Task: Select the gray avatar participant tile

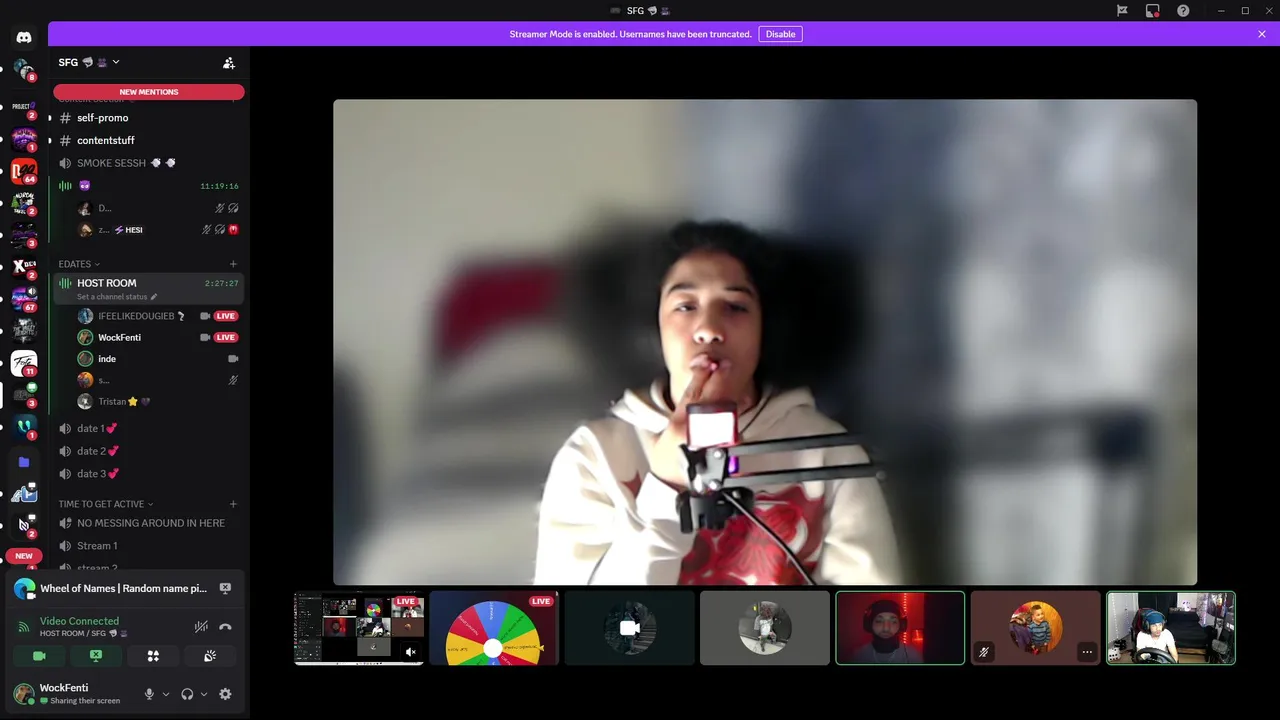Action: coord(765,628)
